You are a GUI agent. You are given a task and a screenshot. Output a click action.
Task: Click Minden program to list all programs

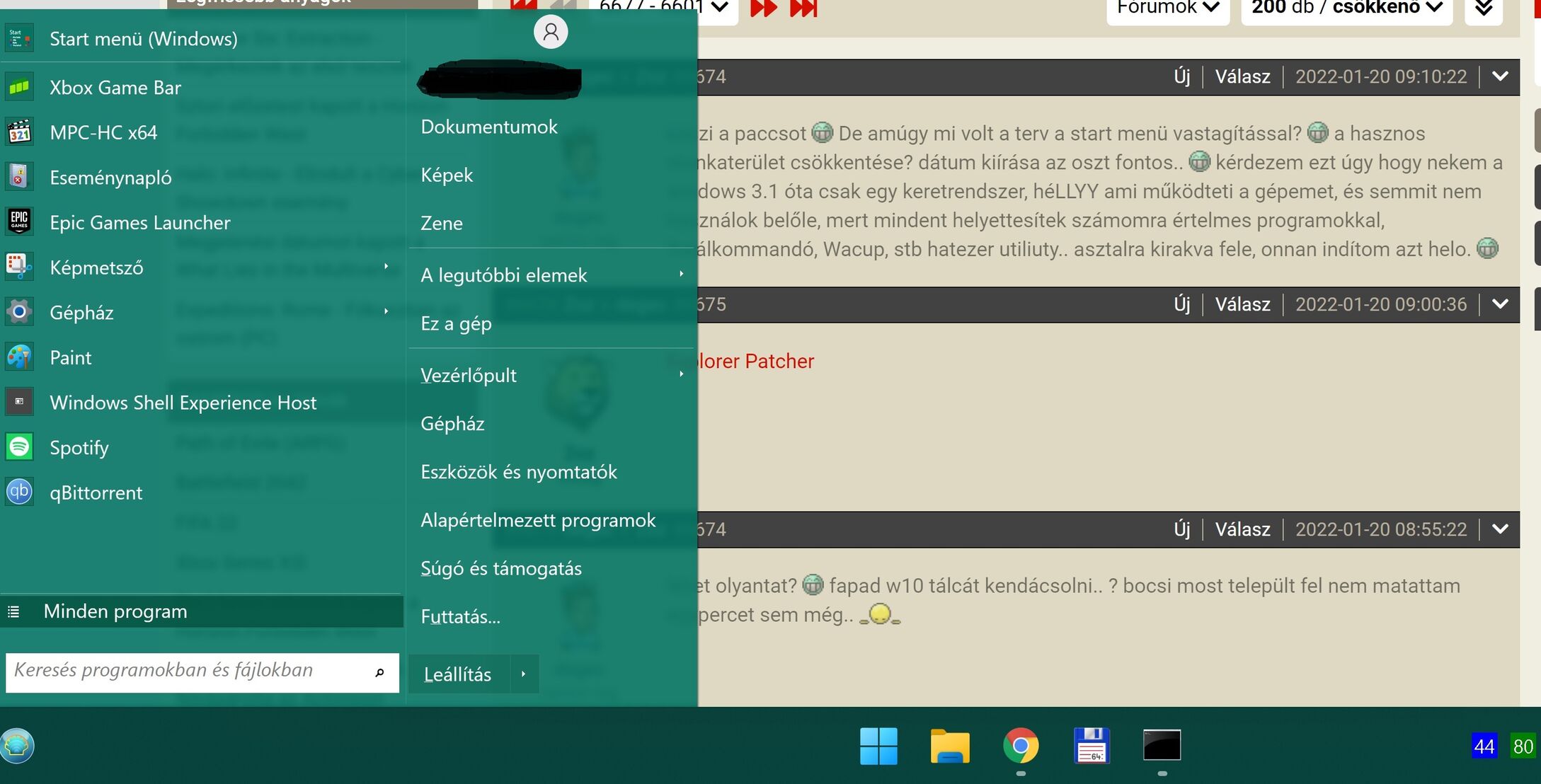tap(115, 611)
